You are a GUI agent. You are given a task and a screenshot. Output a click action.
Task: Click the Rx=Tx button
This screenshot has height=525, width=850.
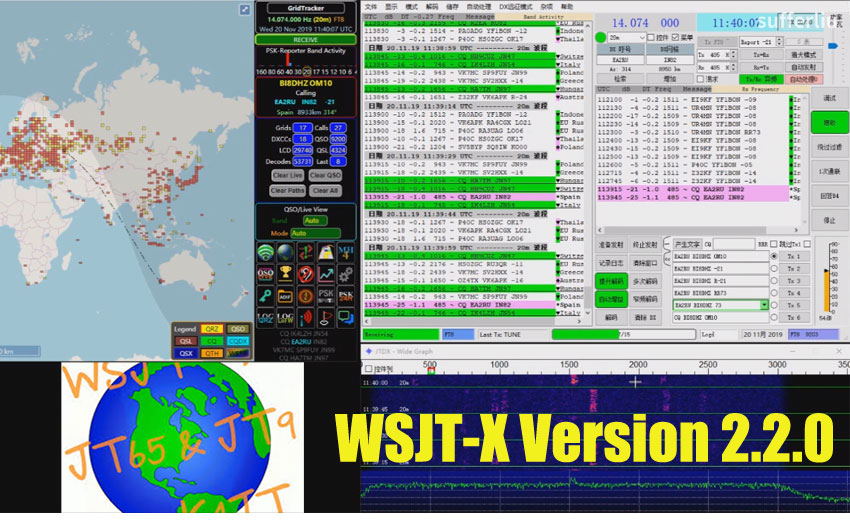click(x=762, y=67)
